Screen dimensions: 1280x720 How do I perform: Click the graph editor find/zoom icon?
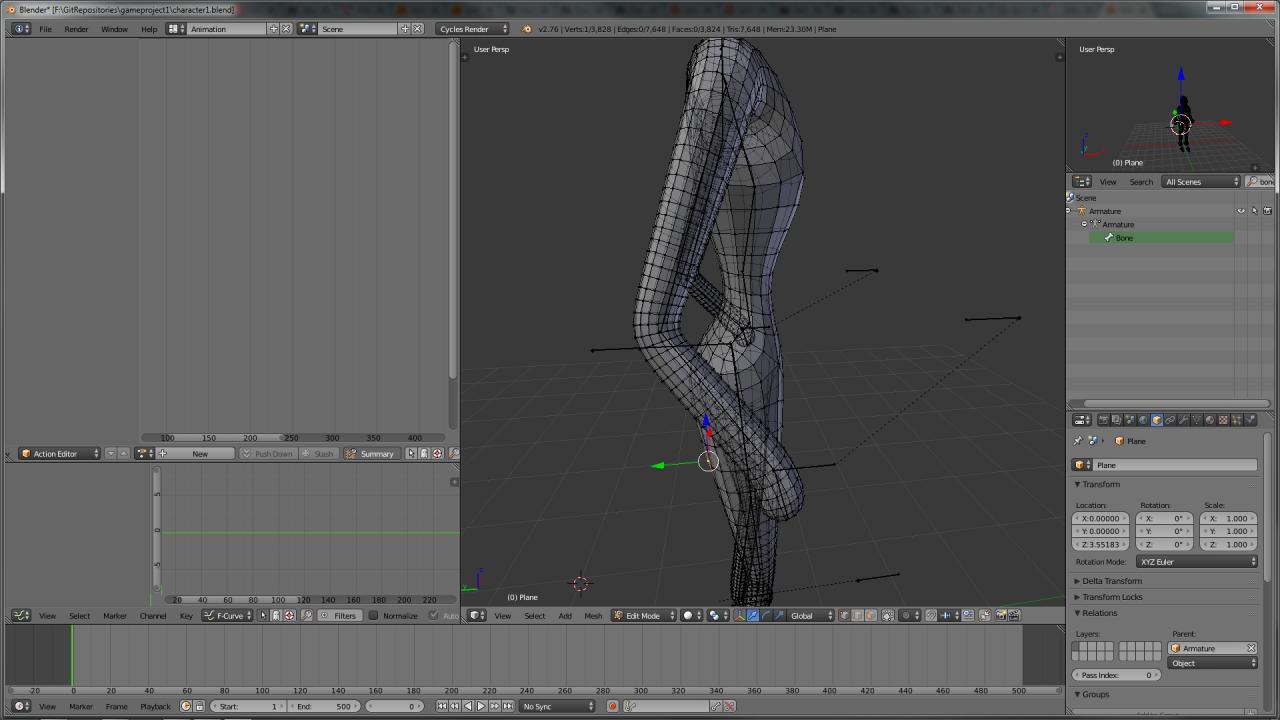pos(307,615)
